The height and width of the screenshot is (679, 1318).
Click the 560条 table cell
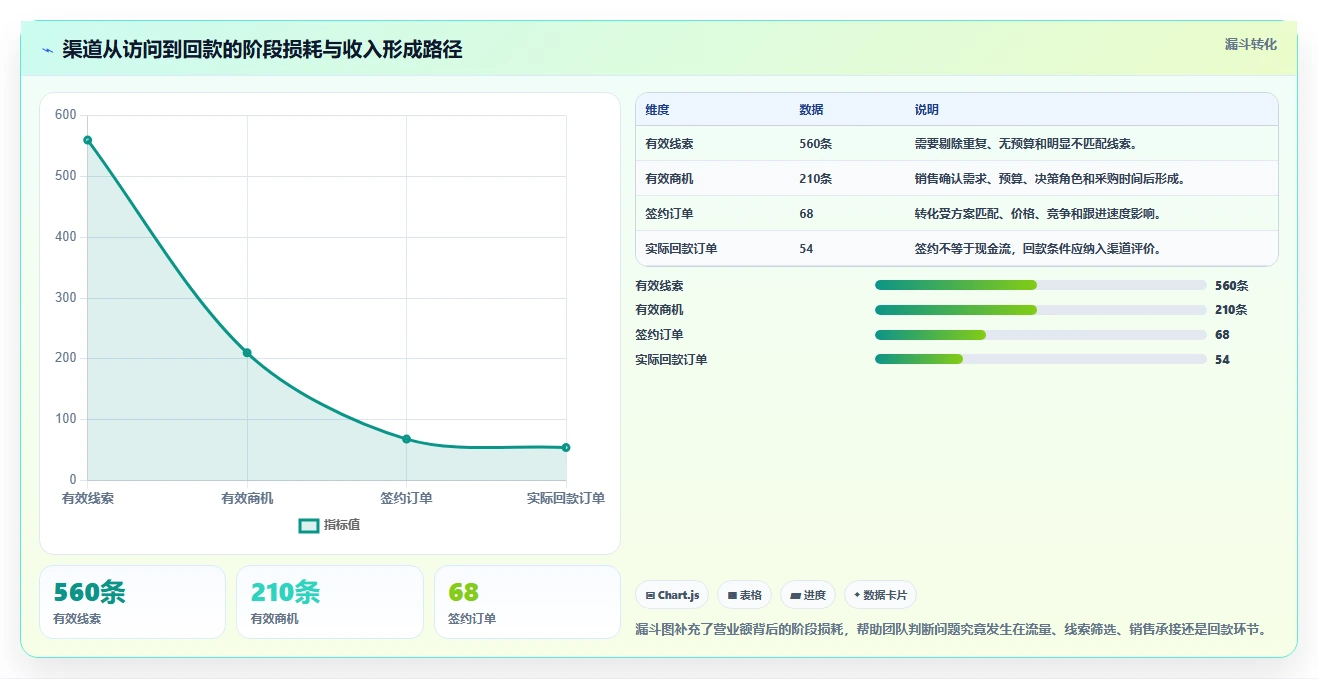coord(816,144)
